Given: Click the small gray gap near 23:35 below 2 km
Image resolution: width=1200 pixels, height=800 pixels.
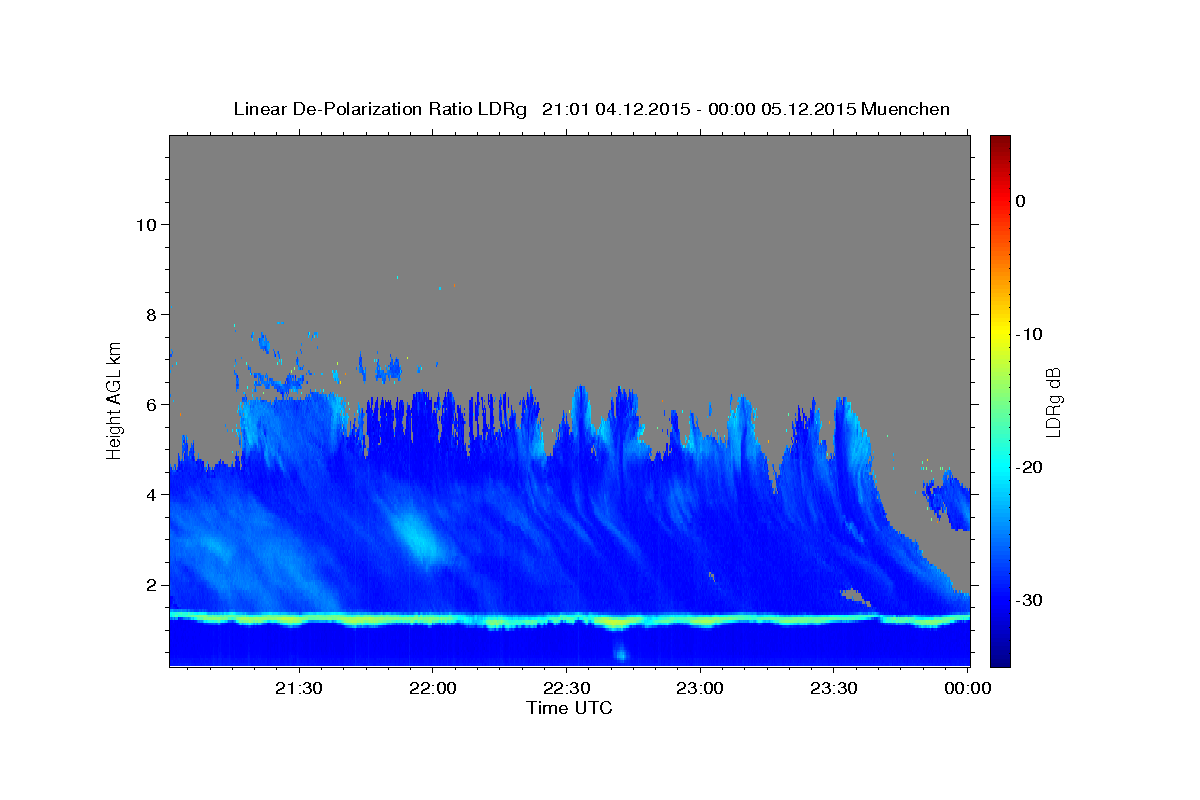Looking at the screenshot, I should click(855, 597).
